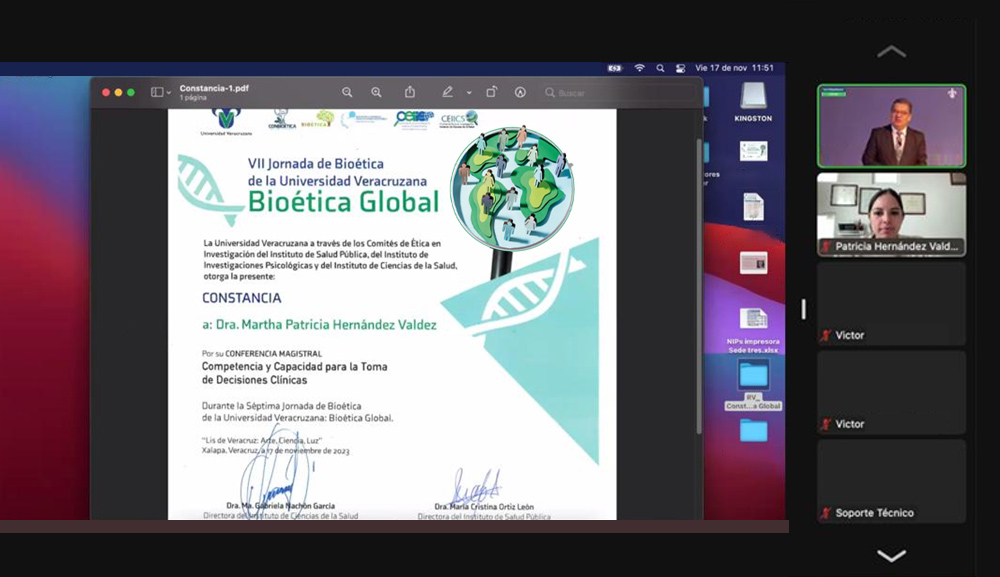The width and height of the screenshot is (1000, 577).
Task: Click the circled-A annotate toolbar icon
Action: tap(520, 92)
